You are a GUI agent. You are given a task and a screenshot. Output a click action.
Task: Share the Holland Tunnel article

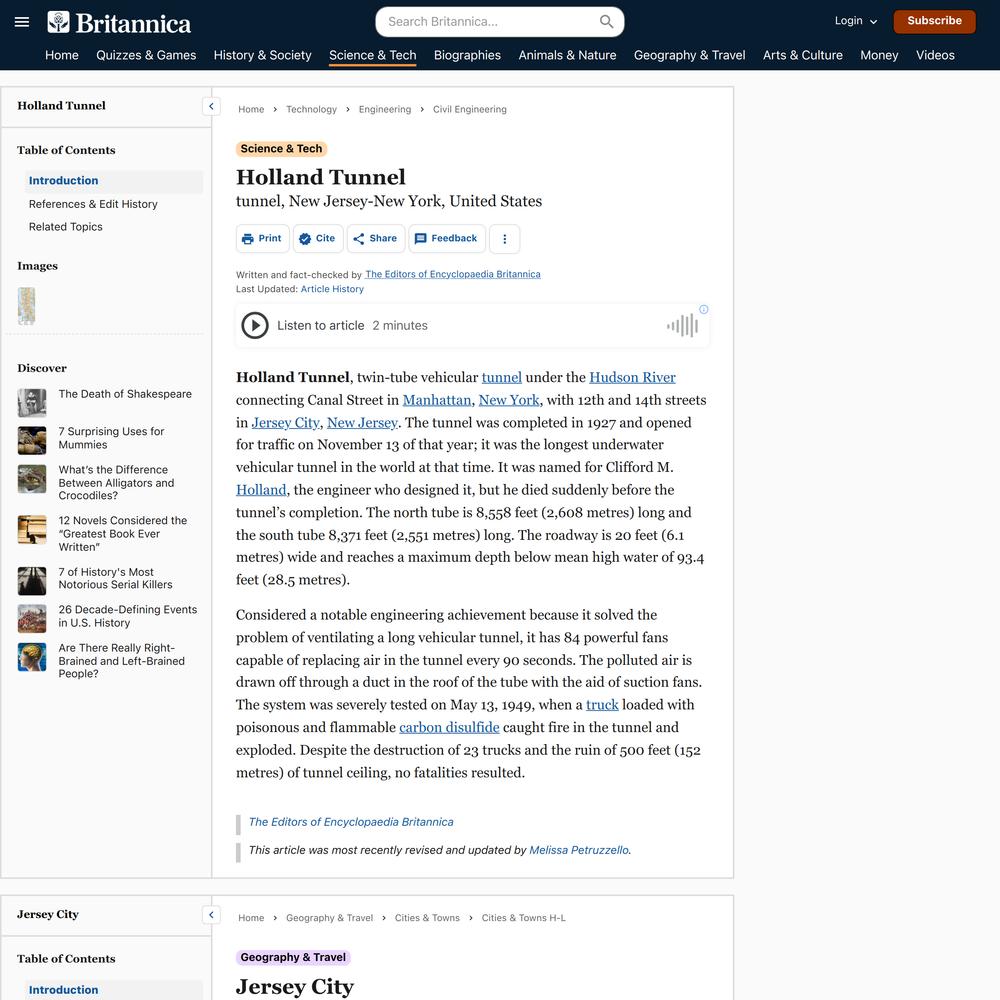click(x=376, y=239)
